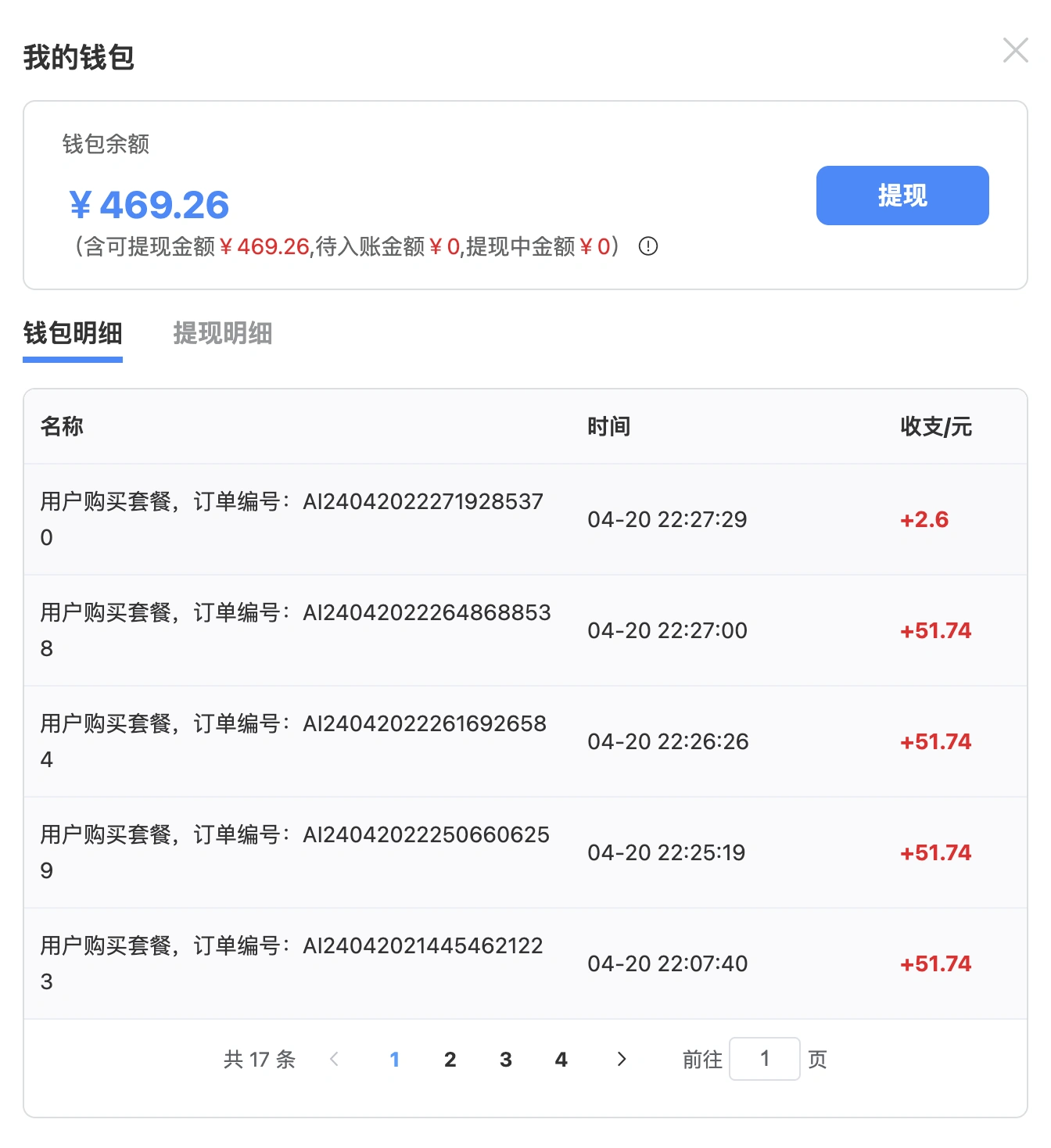Close the 我的钱包 dialog
Viewport: 1051px width, 1148px height.
[x=1015, y=50]
